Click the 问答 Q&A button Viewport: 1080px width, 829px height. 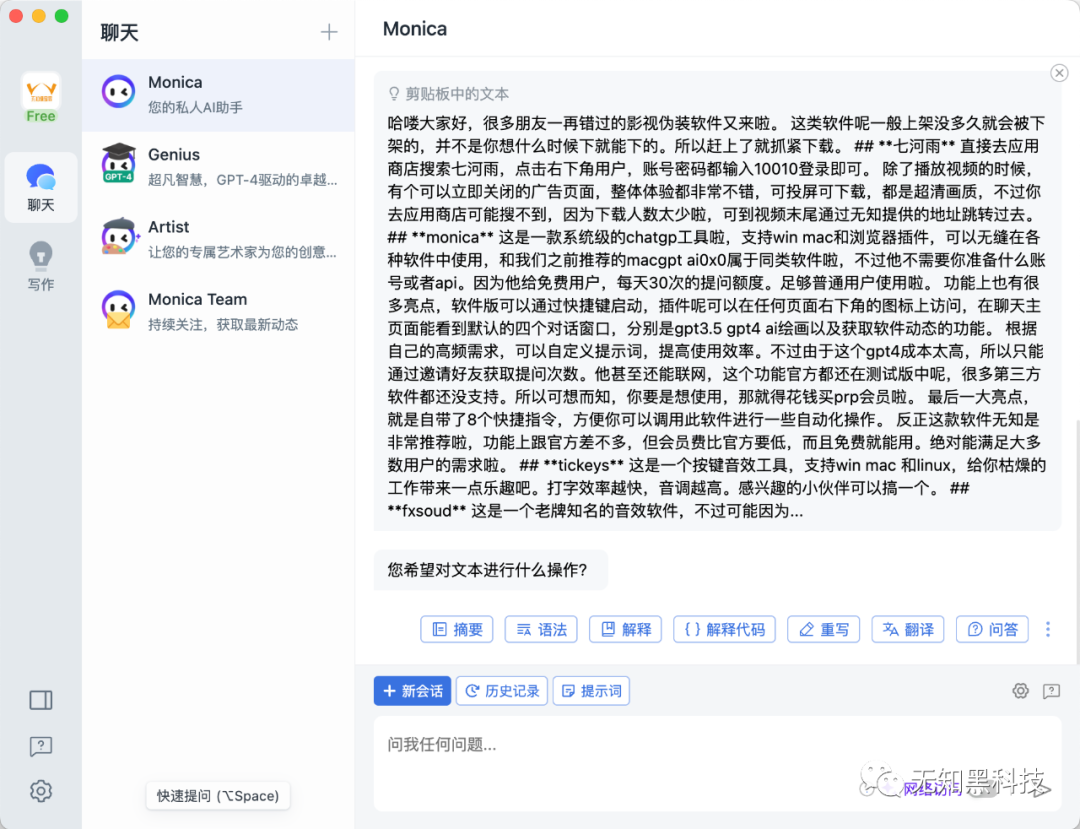(x=993, y=629)
